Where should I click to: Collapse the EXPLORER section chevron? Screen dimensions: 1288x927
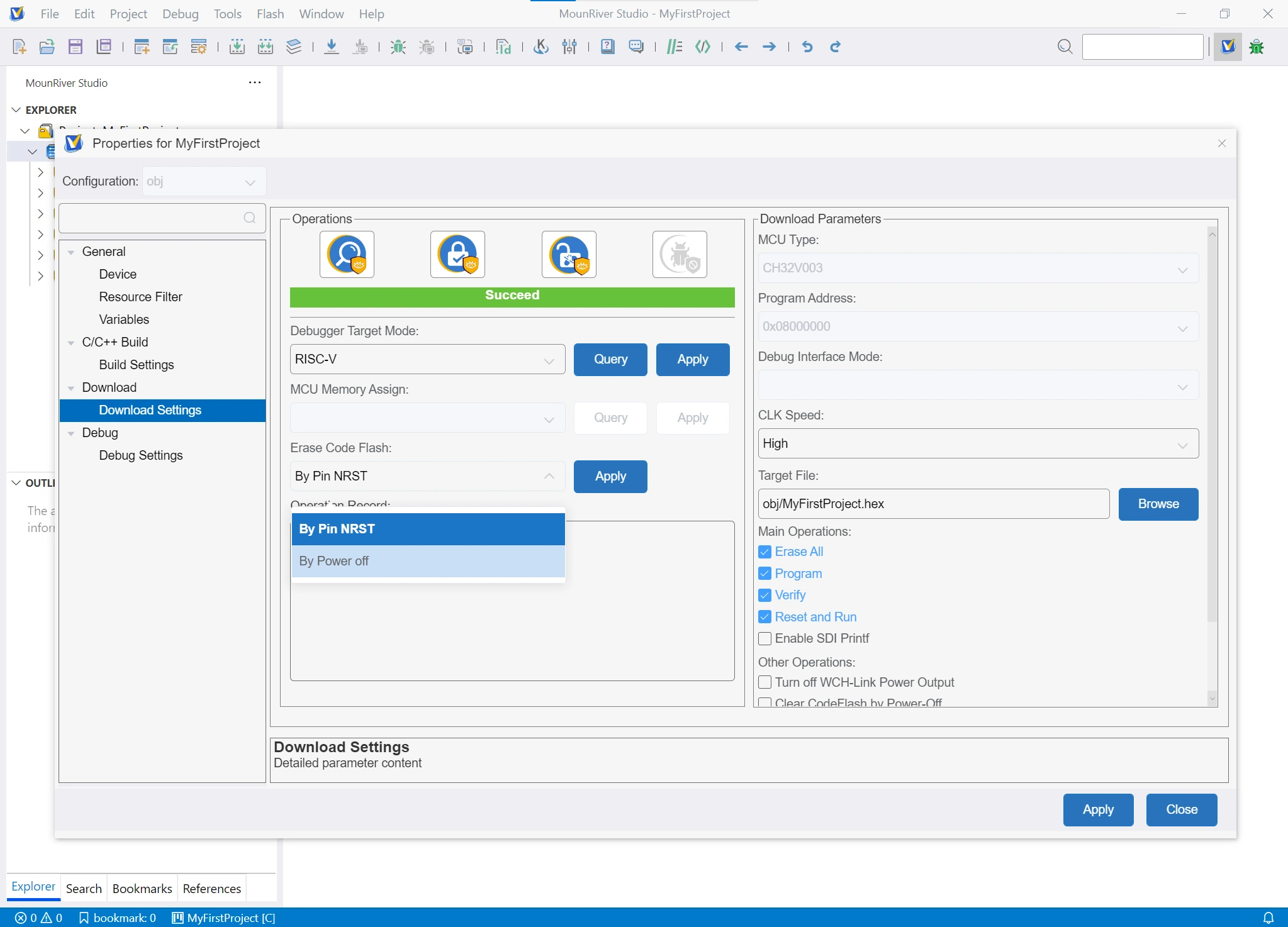click(16, 110)
